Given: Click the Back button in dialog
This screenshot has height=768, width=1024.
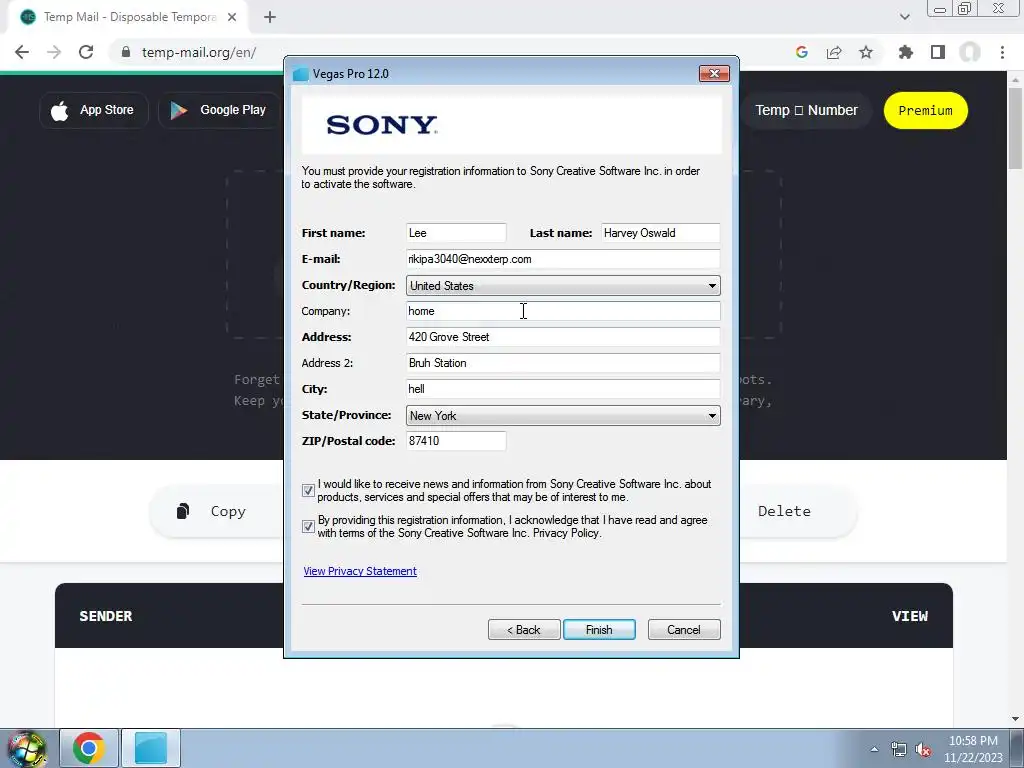Looking at the screenshot, I should click(x=524, y=630).
